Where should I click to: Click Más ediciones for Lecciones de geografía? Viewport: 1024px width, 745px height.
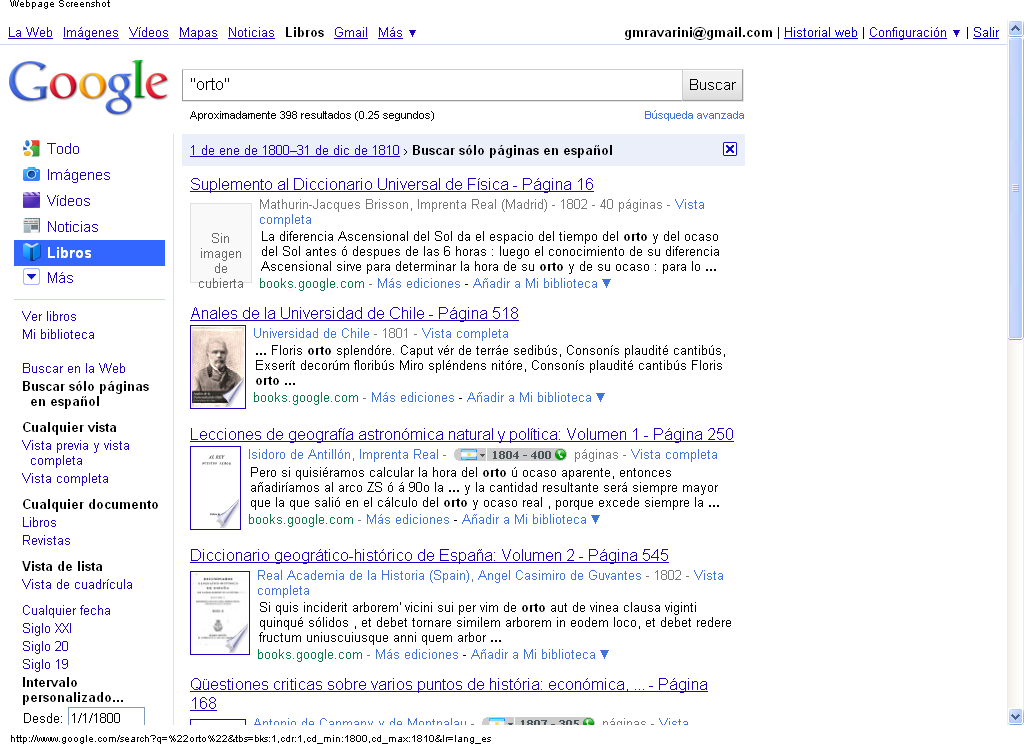(x=408, y=519)
